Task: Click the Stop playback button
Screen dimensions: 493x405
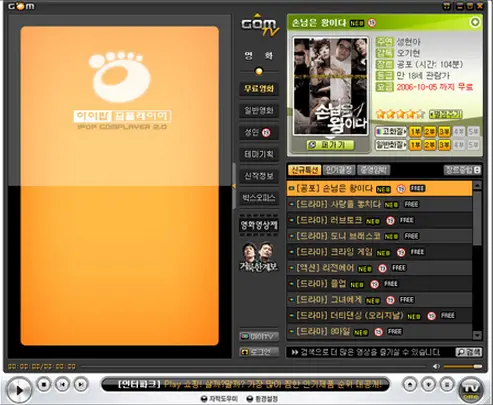Action: click(43, 384)
